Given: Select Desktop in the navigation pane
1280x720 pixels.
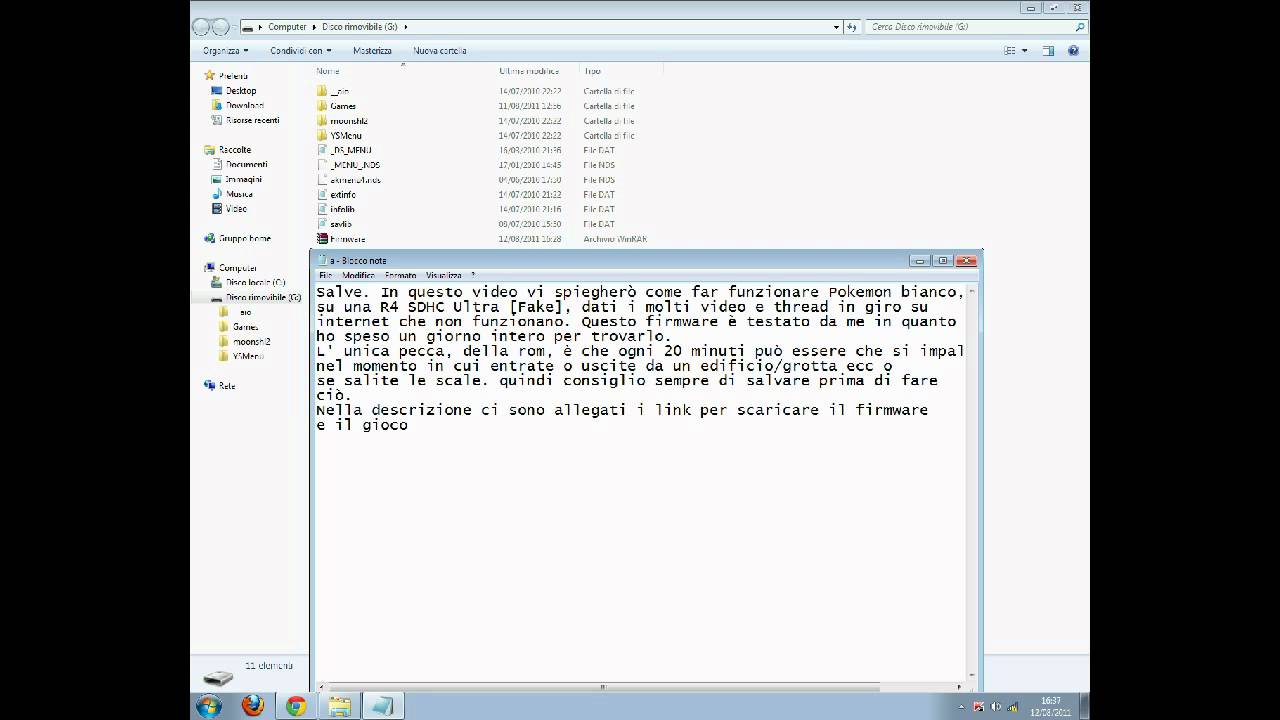Looking at the screenshot, I should click(241, 91).
